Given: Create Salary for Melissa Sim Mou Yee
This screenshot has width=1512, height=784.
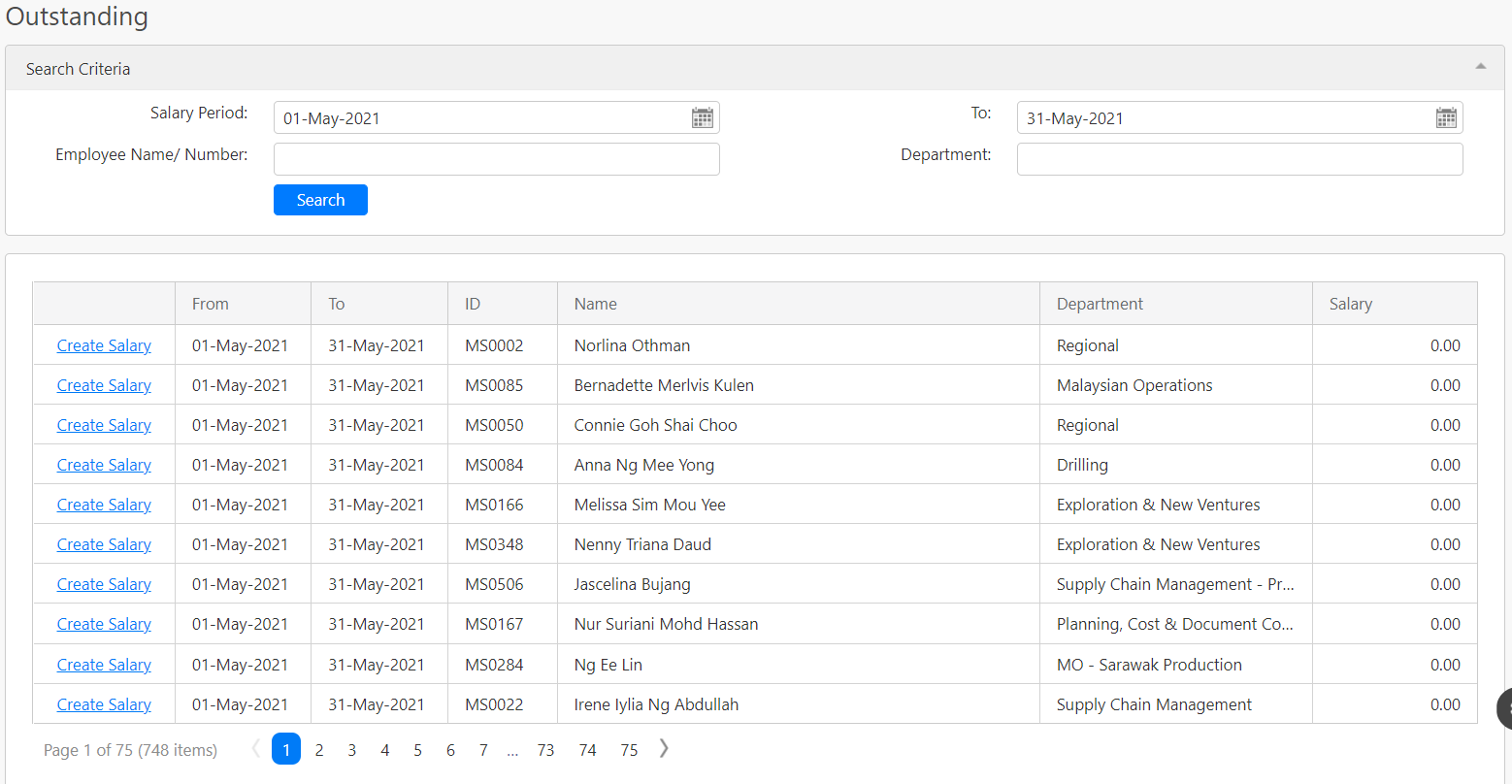Looking at the screenshot, I should click(x=104, y=505).
